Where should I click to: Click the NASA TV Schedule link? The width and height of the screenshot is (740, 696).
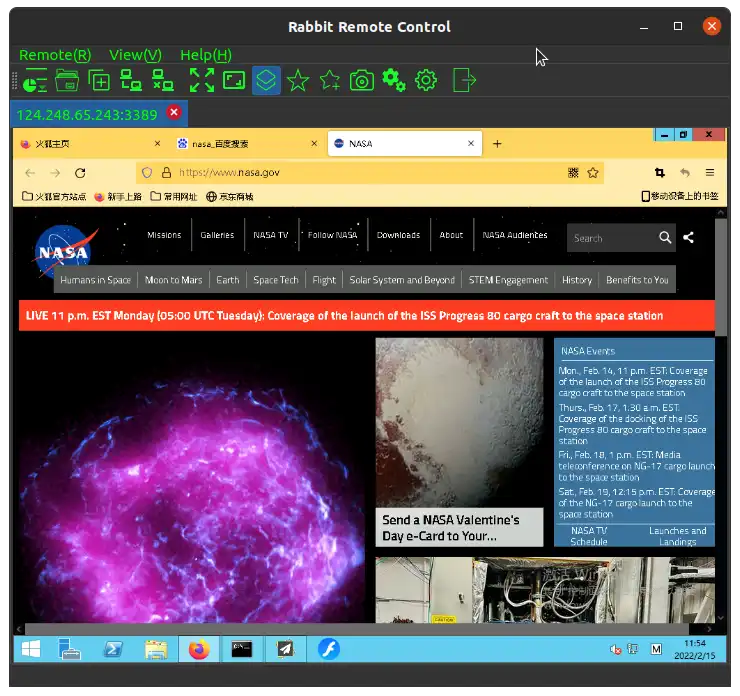coord(589,536)
